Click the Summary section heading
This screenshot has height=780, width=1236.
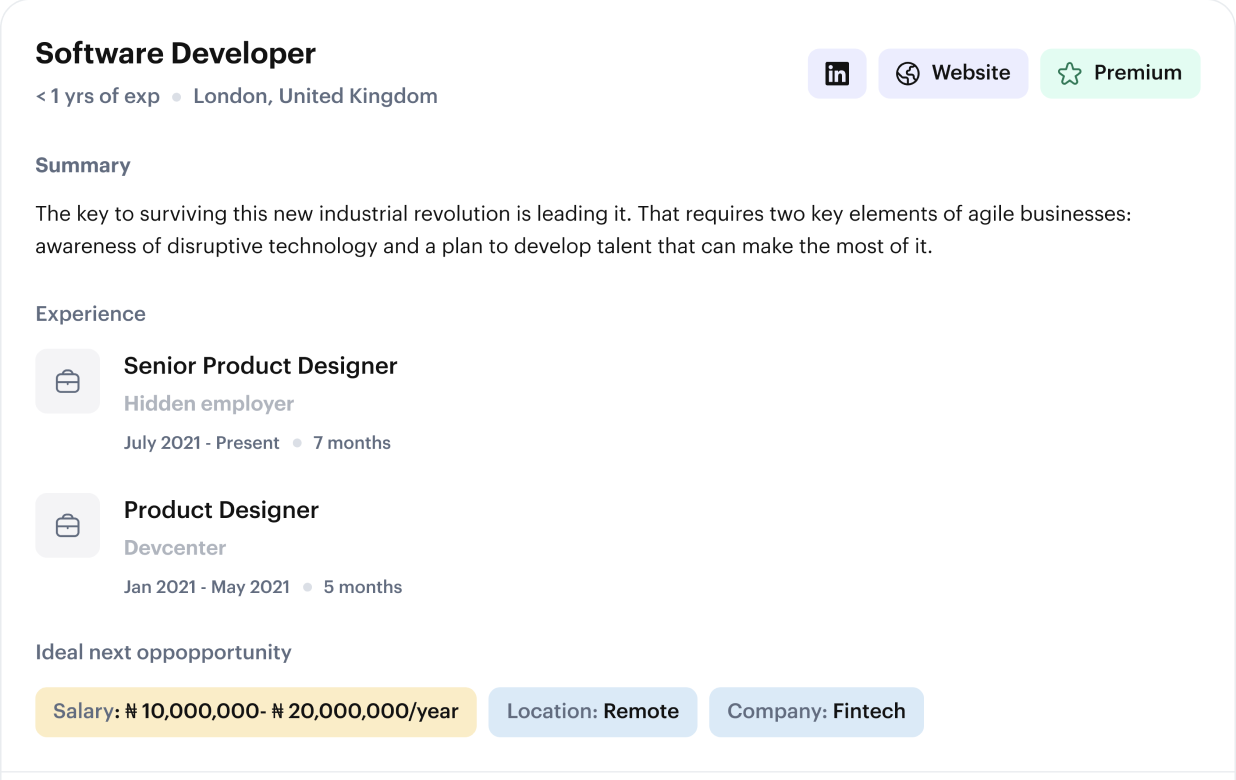tap(83, 166)
